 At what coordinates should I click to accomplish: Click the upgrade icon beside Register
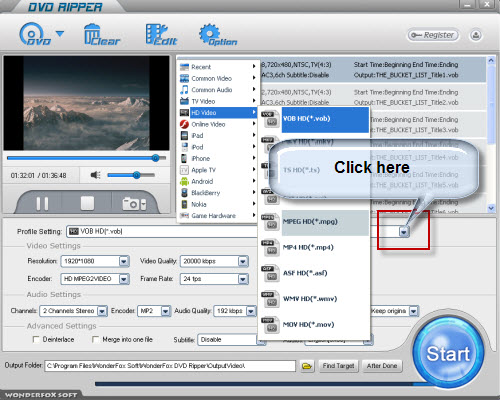[x=476, y=35]
